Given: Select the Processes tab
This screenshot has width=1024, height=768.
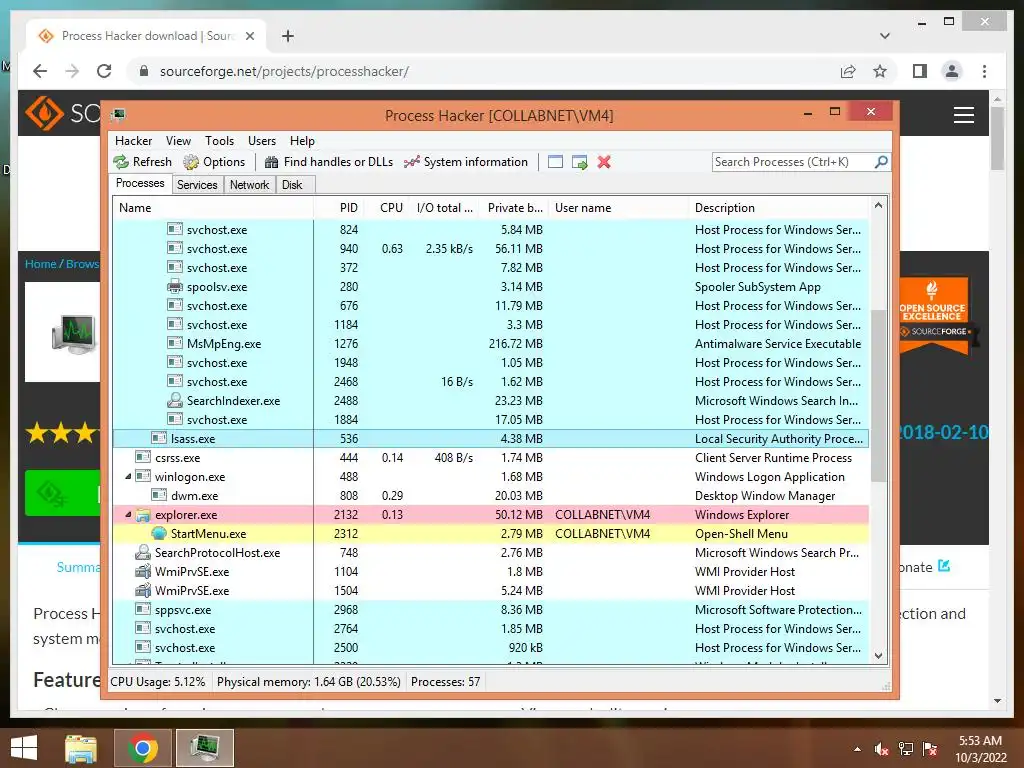Looking at the screenshot, I should coord(140,184).
